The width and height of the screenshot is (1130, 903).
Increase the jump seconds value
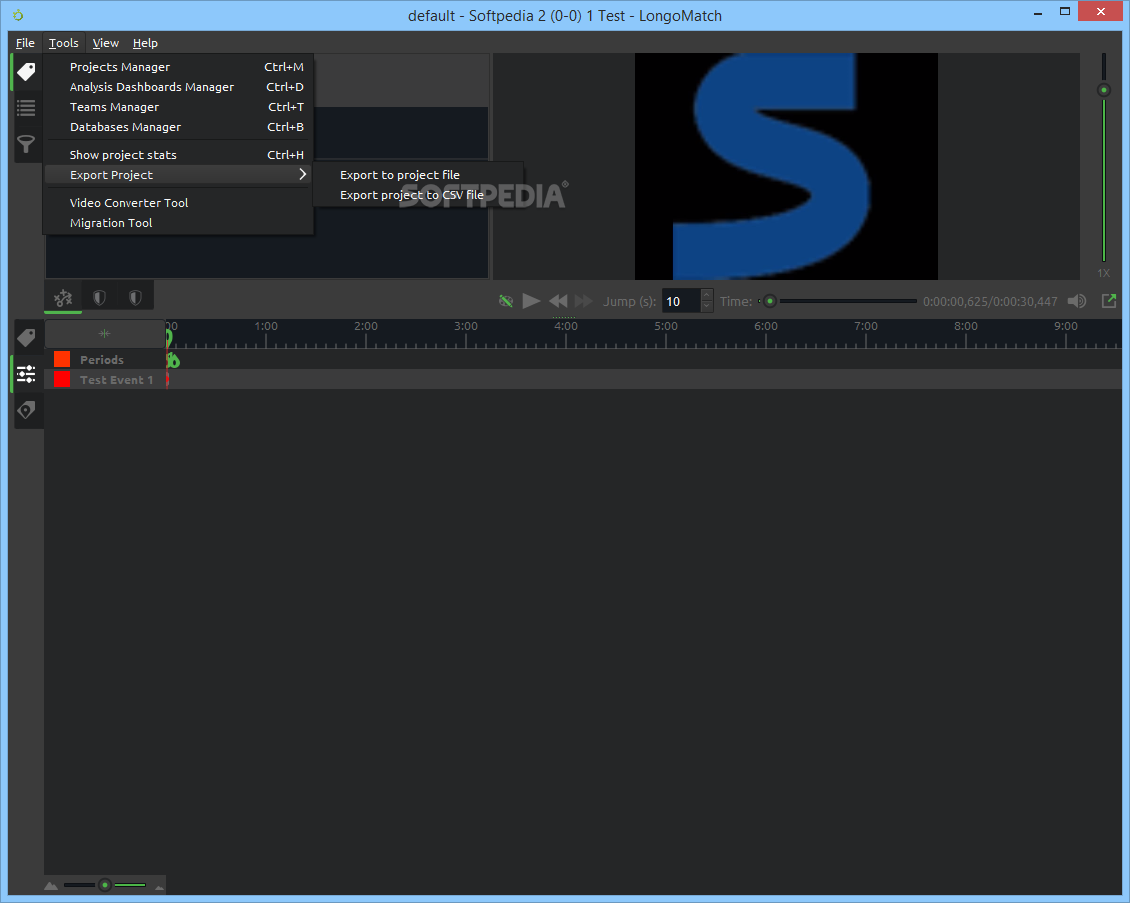coord(707,295)
